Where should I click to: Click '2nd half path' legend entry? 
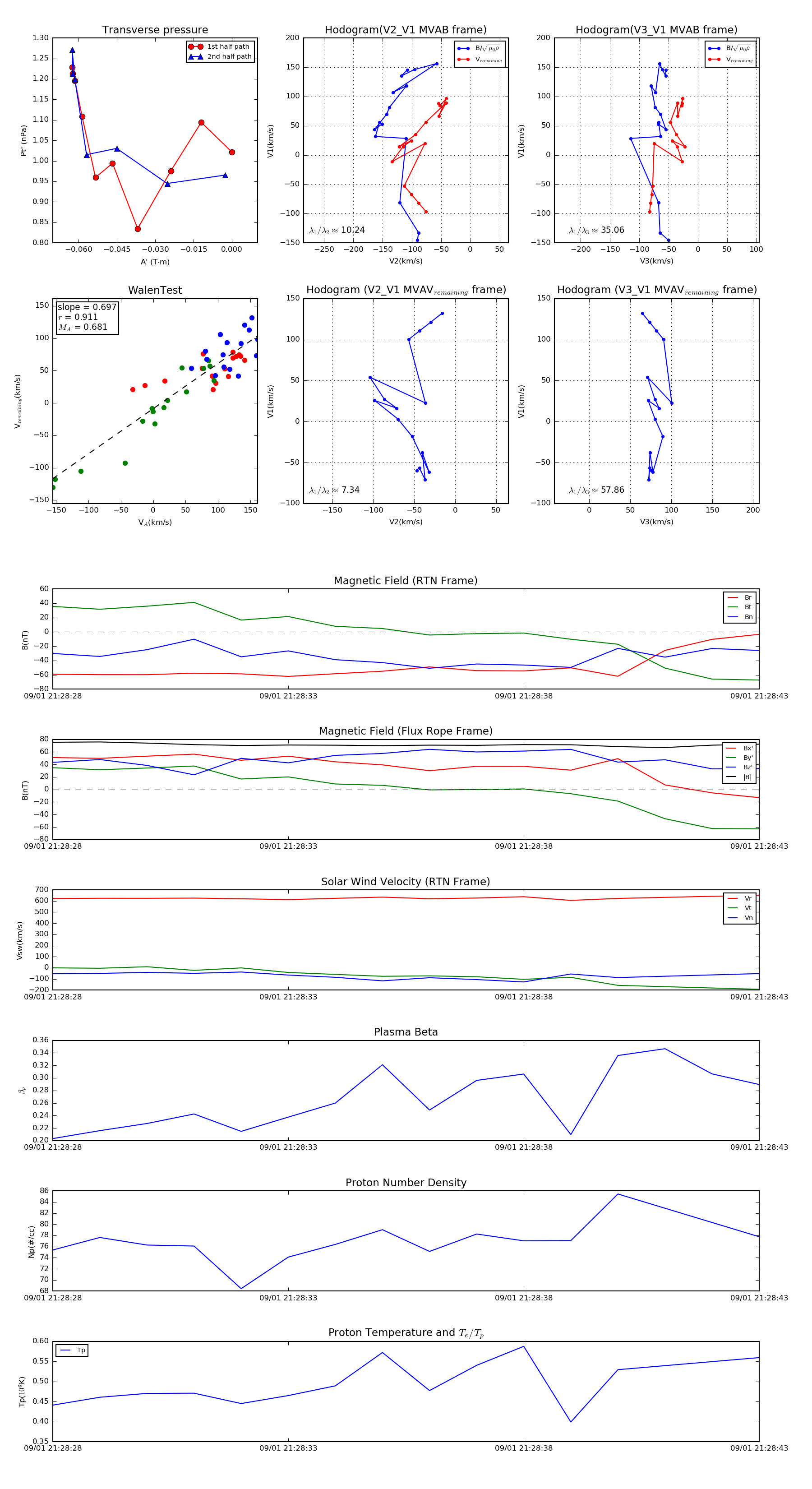coord(220,57)
